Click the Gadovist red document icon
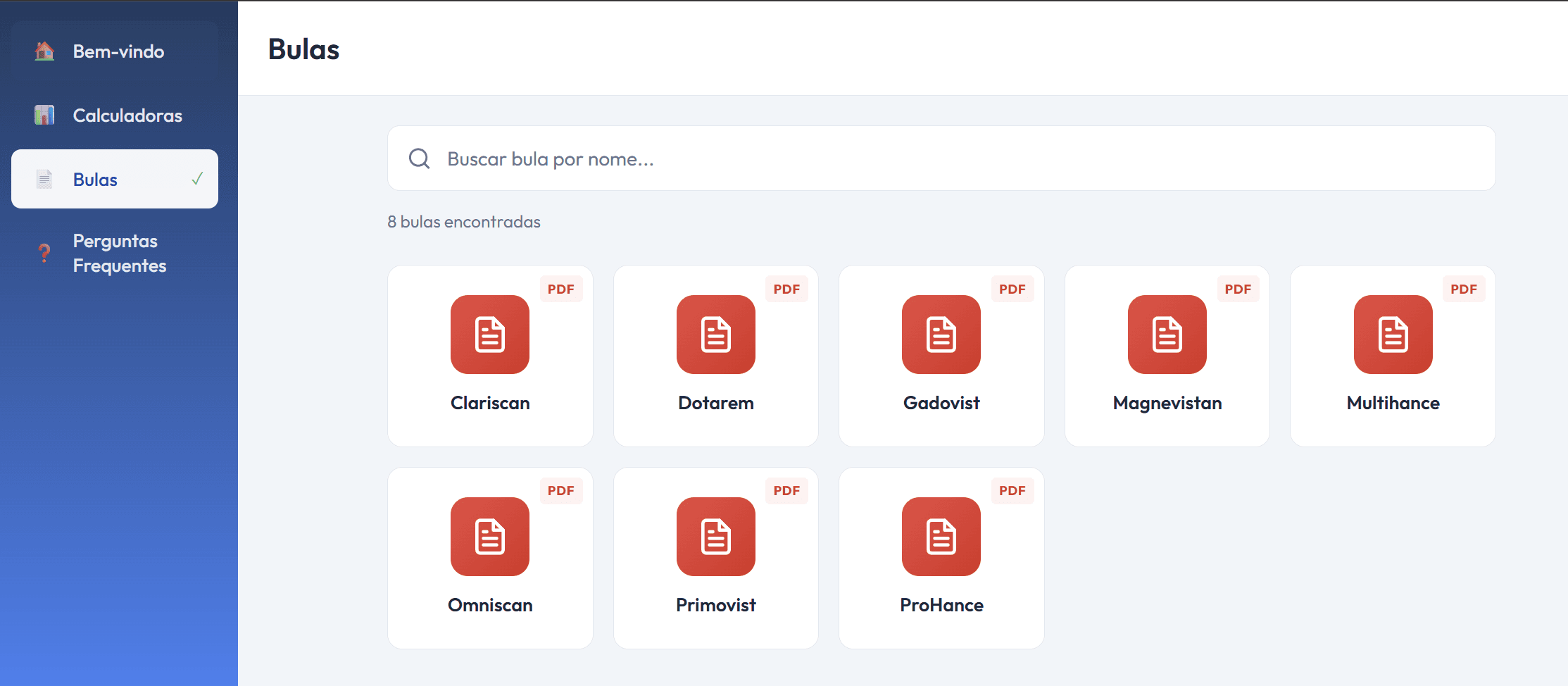The image size is (1568, 686). [941, 335]
